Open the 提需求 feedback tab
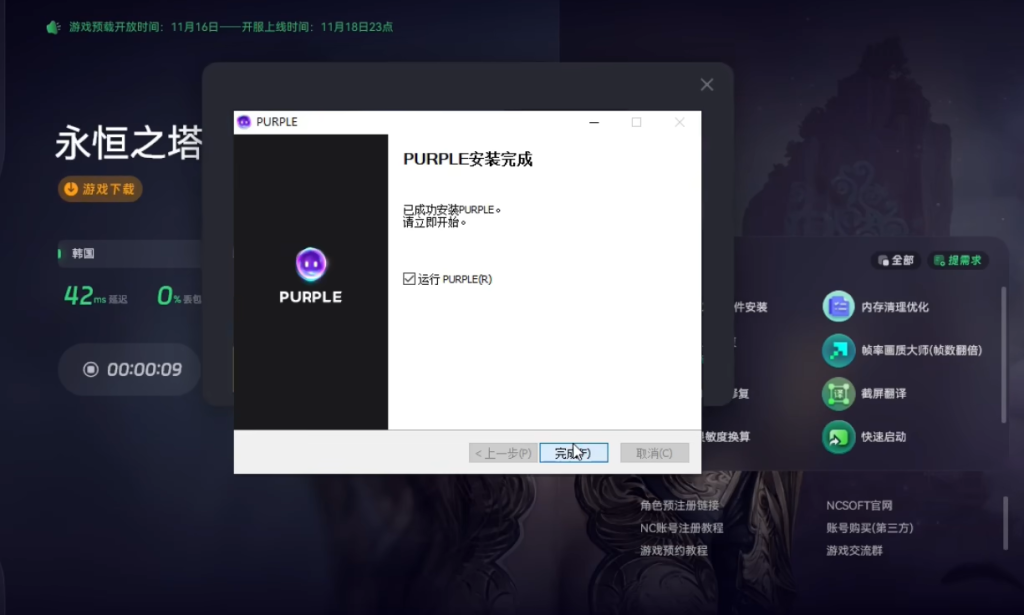This screenshot has height=615, width=1024. click(x=957, y=260)
